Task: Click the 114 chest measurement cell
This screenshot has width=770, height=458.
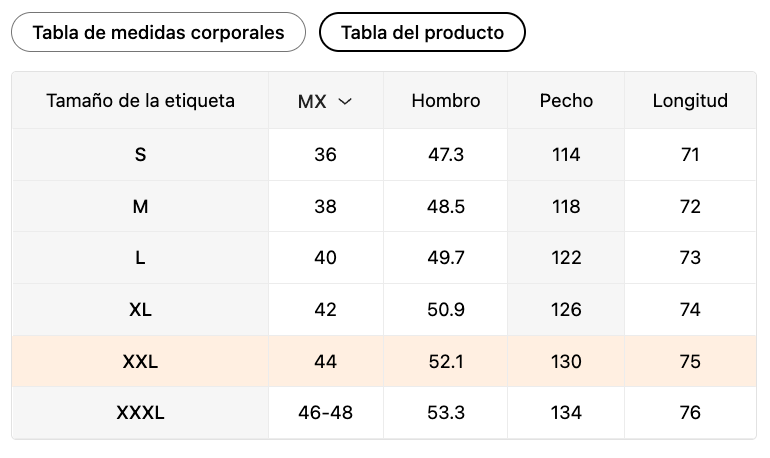Action: (566, 155)
